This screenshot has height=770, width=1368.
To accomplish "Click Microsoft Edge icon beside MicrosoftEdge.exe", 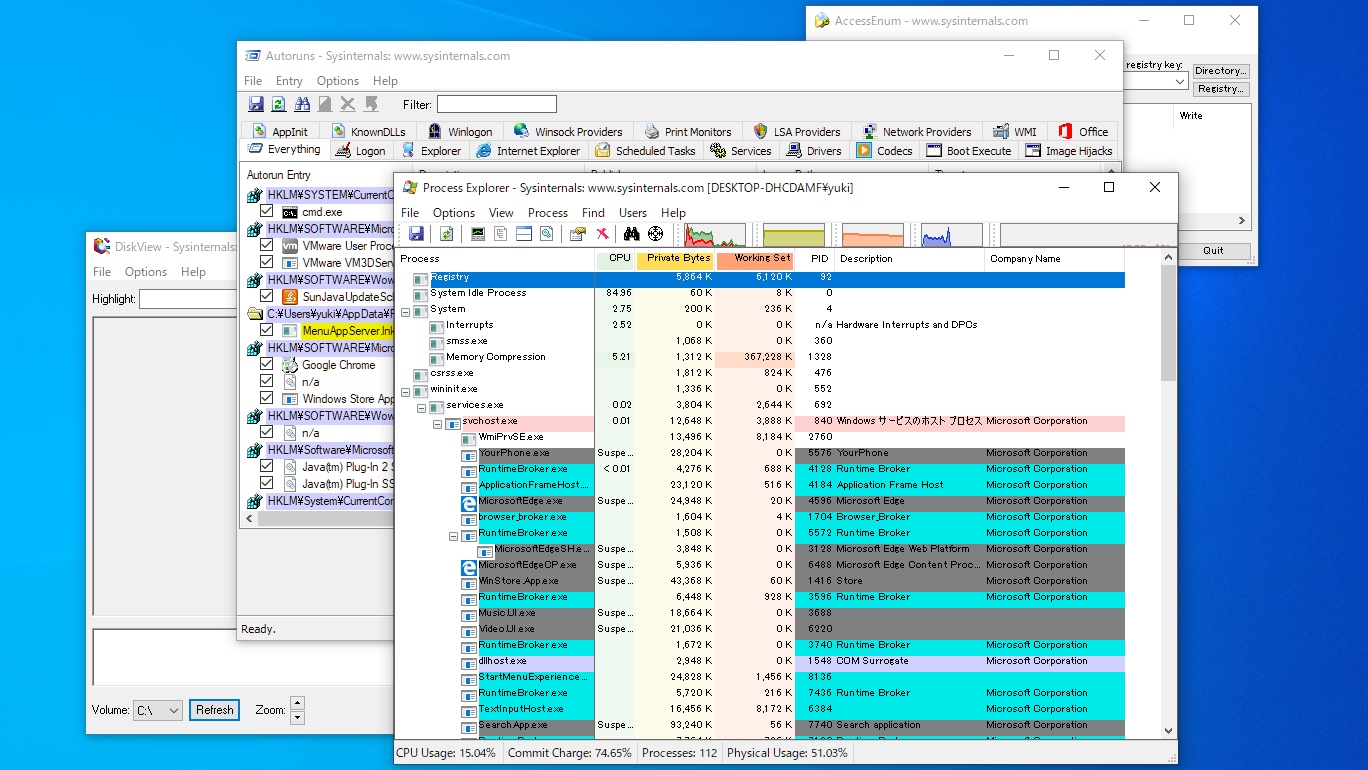I will click(468, 503).
